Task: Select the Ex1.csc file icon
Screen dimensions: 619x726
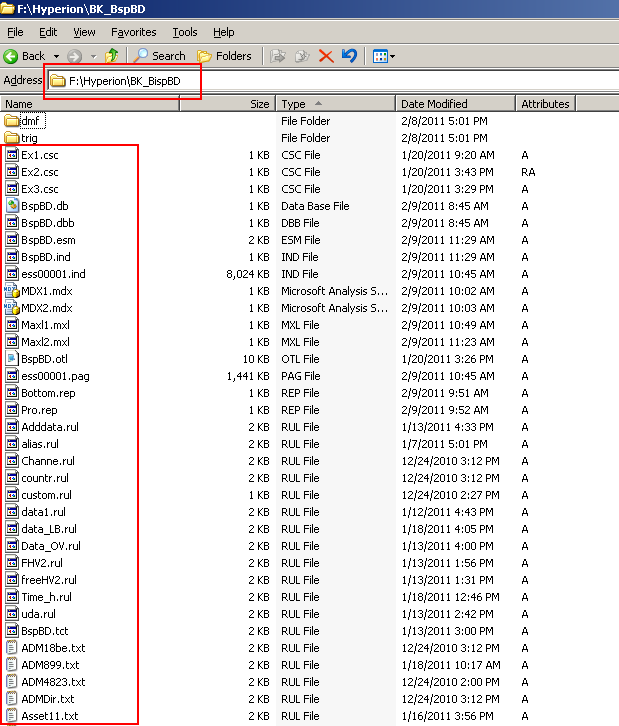Action: pos(12,155)
